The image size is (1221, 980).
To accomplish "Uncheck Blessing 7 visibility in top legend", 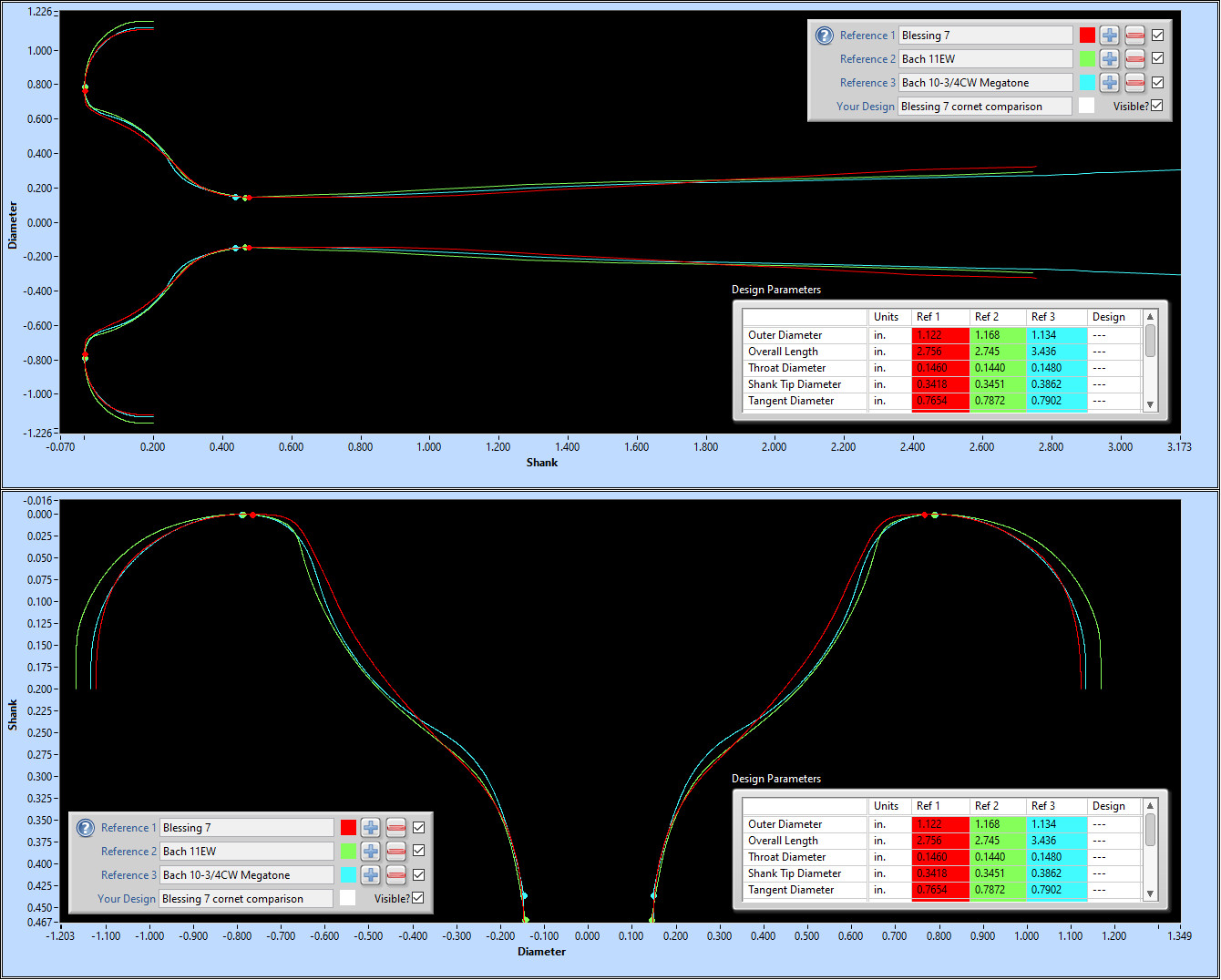I will (x=1157, y=36).
